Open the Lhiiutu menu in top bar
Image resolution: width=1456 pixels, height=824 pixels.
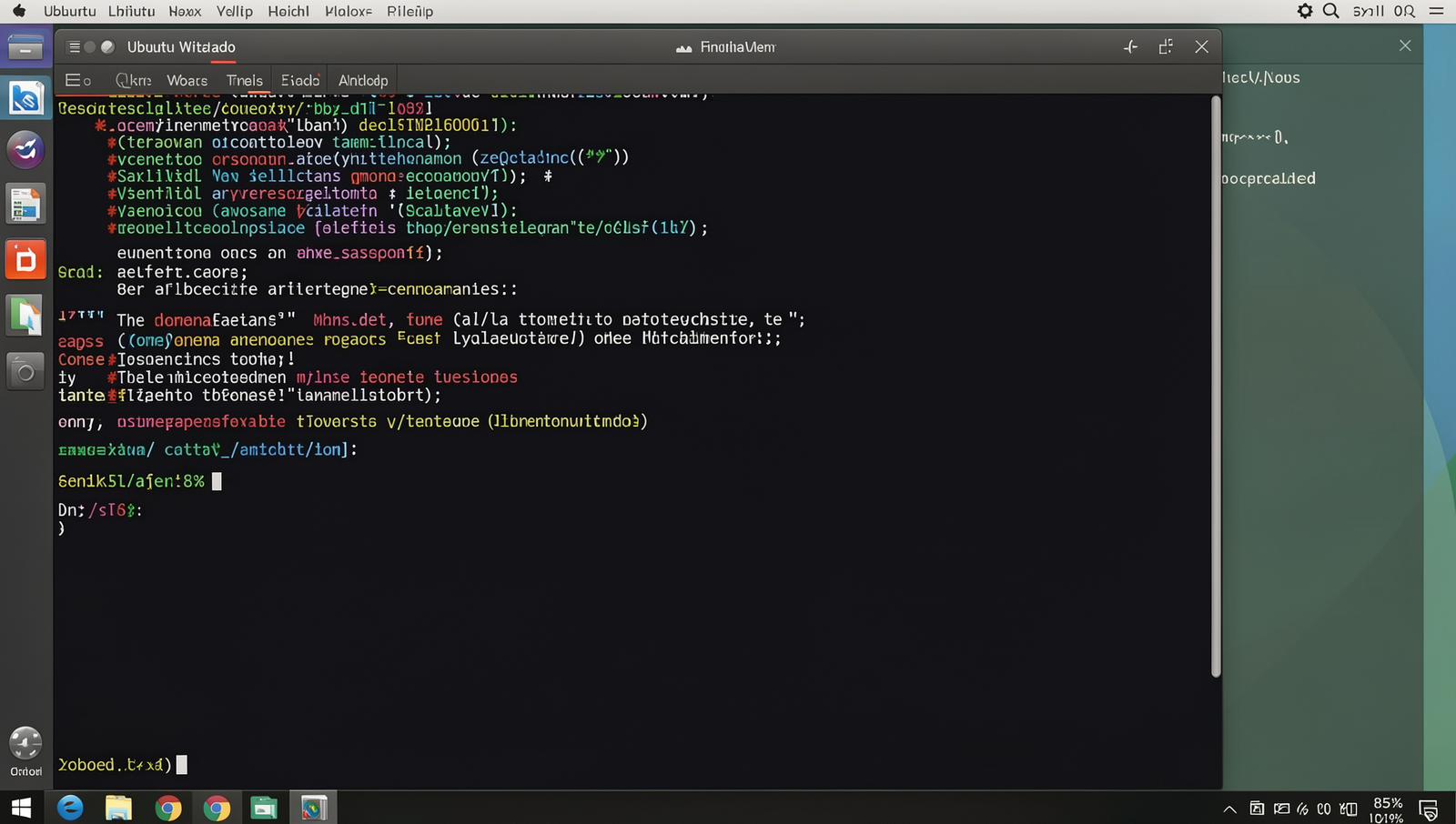point(131,11)
